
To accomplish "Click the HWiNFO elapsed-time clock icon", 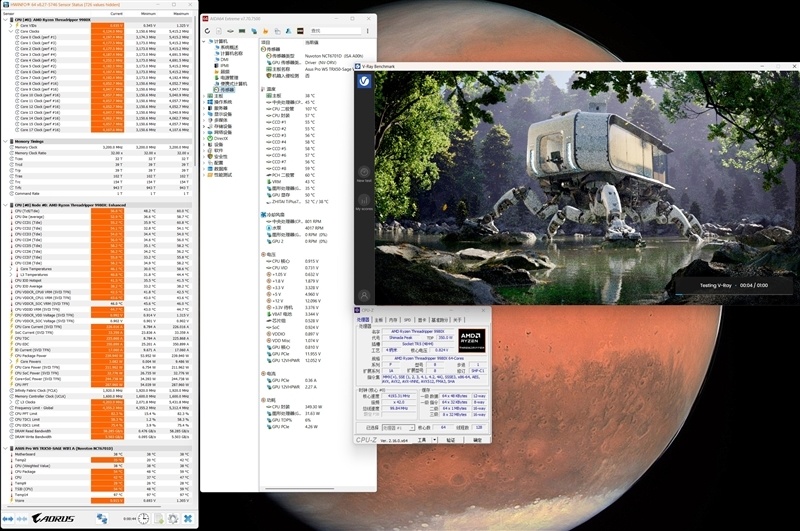I will pyautogui.click(x=143, y=518).
